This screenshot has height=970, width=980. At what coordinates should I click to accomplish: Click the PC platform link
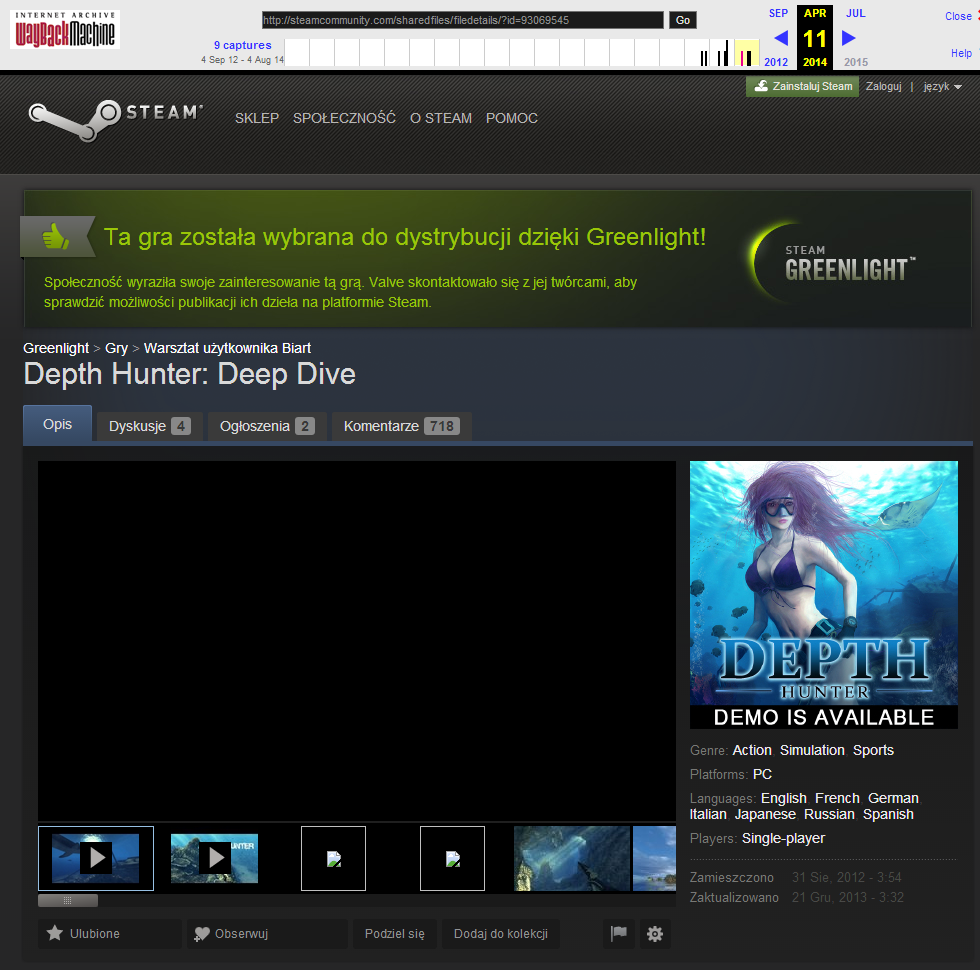pyautogui.click(x=762, y=774)
